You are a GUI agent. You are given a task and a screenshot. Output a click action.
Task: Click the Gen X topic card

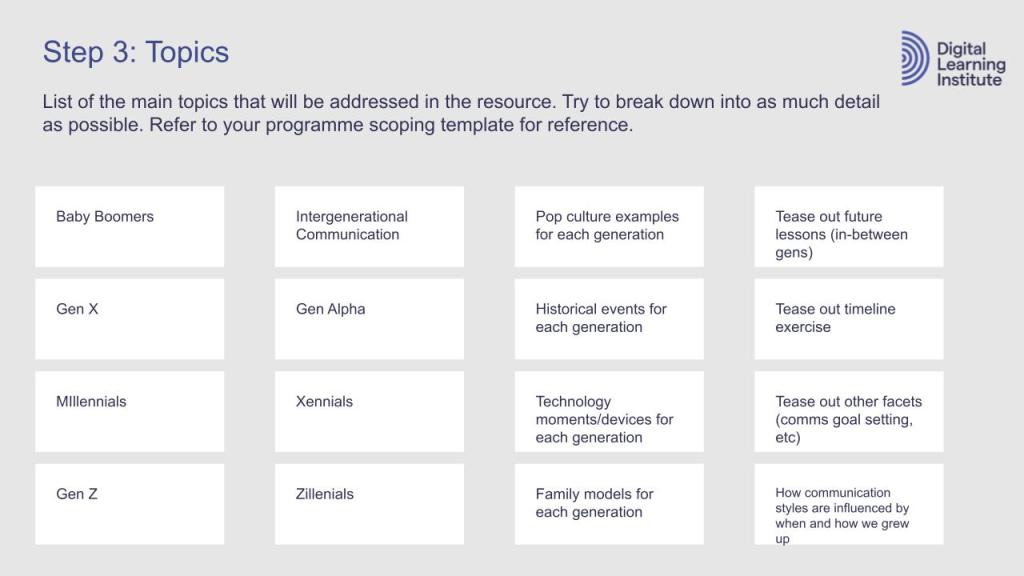[129, 319]
